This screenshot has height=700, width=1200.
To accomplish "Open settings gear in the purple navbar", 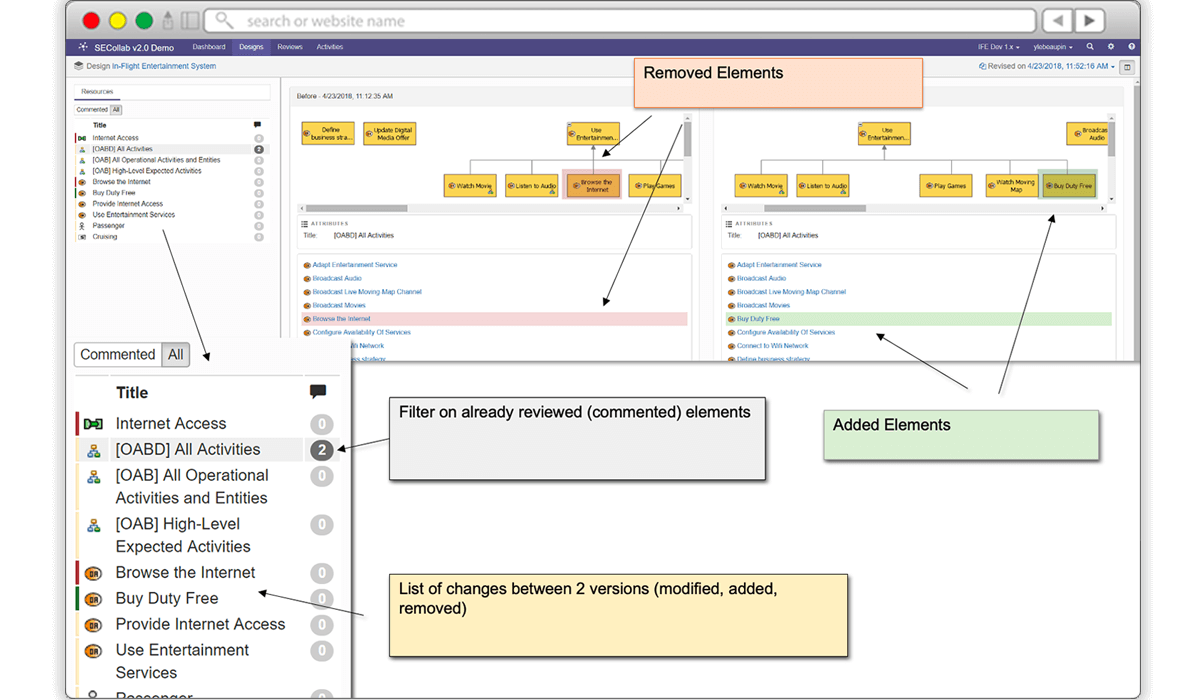I will point(1111,47).
